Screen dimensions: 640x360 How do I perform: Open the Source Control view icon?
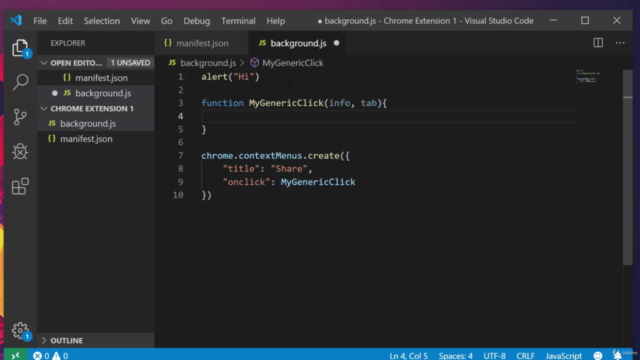[20, 117]
